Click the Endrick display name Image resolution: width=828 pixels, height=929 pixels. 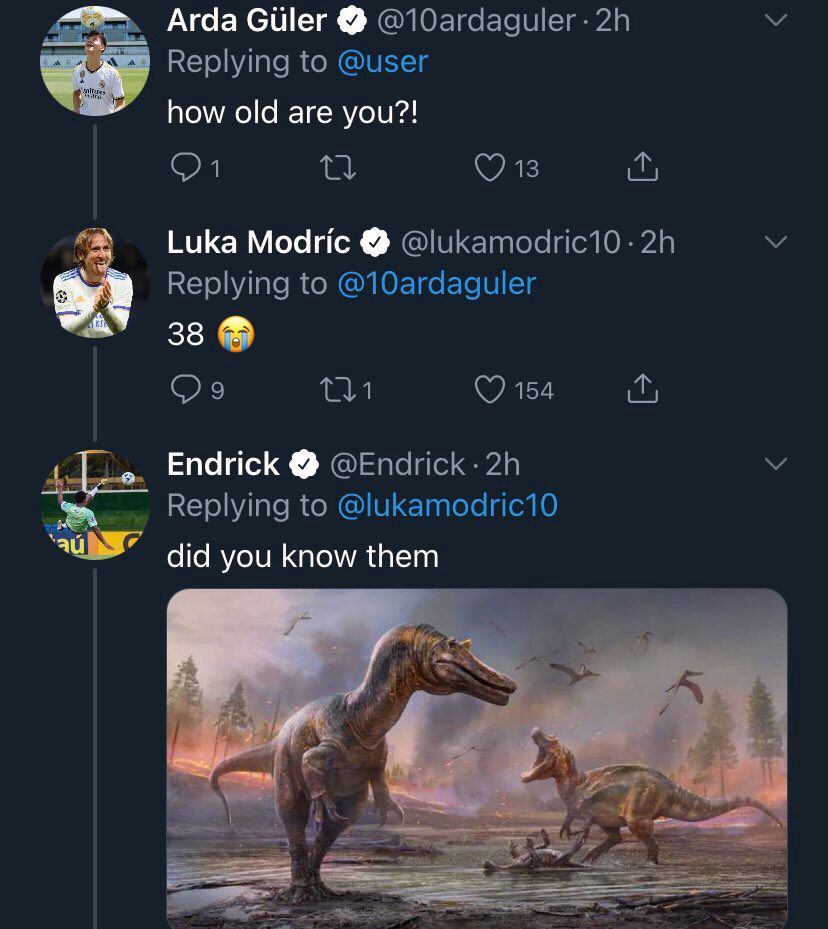223,464
